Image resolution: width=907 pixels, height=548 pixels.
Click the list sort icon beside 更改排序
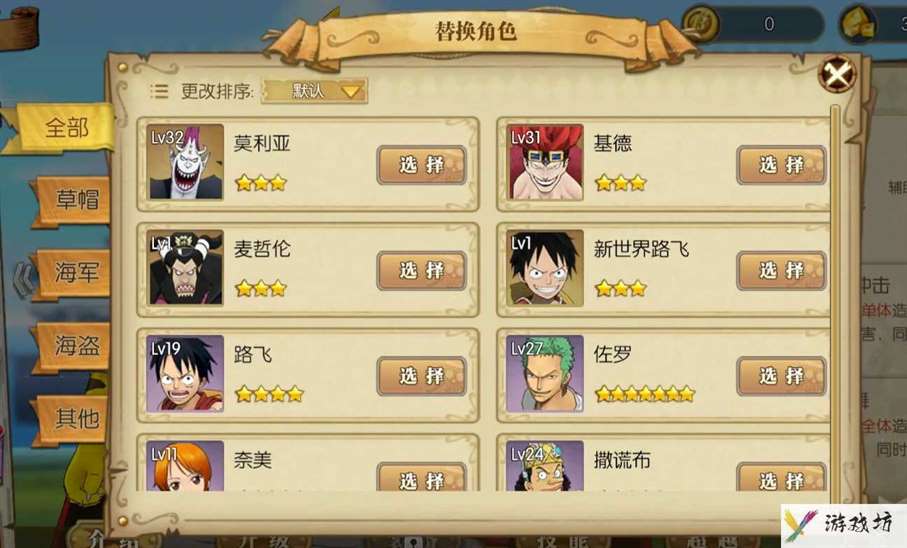point(158,91)
